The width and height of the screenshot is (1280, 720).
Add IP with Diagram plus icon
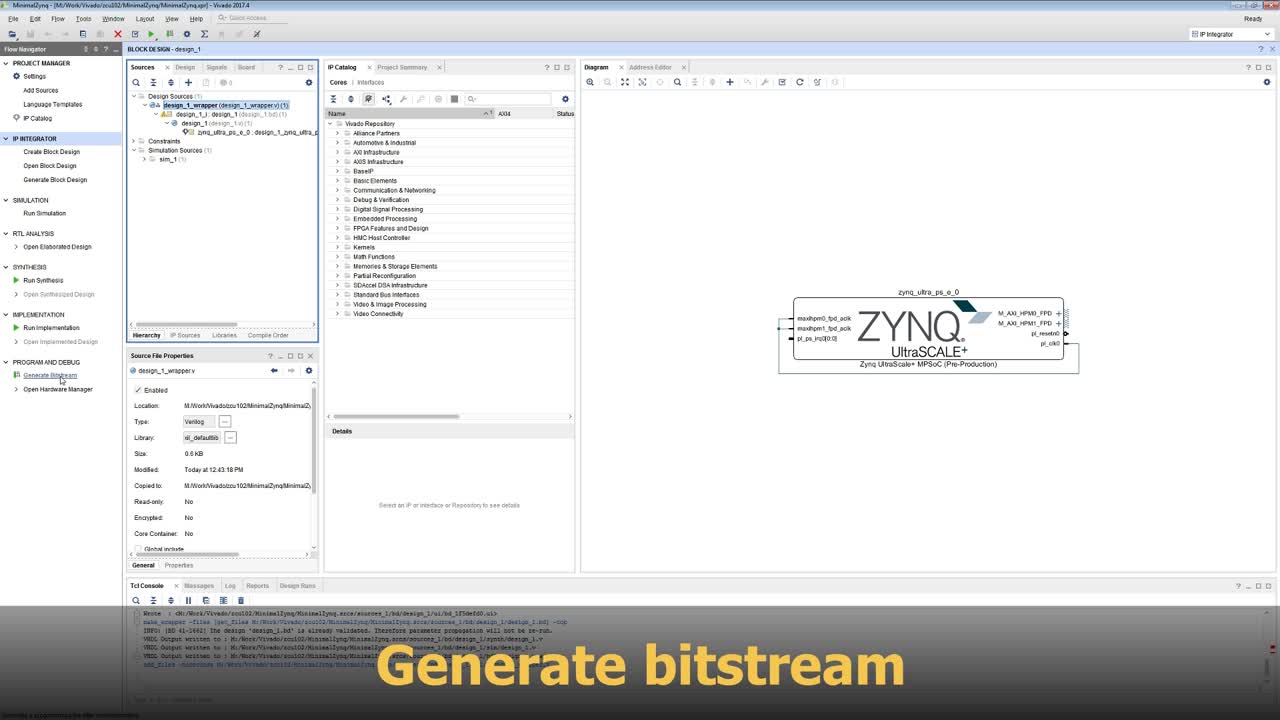click(730, 82)
